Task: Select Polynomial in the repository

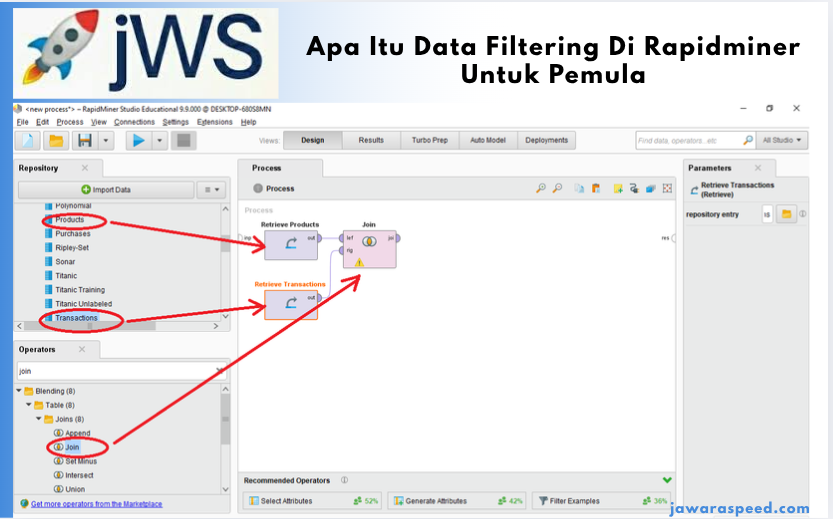Action: coord(73,206)
